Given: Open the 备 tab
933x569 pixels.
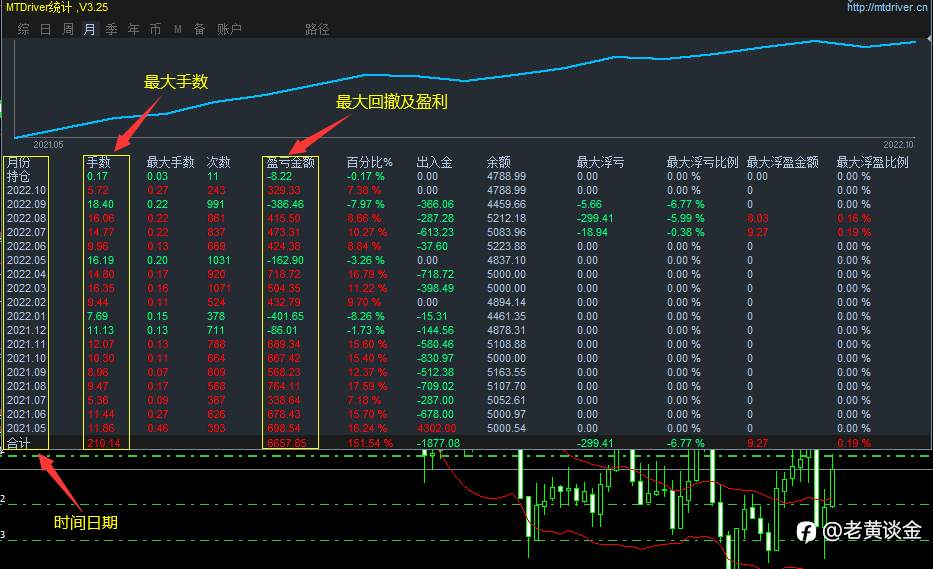Looking at the screenshot, I should pos(199,29).
